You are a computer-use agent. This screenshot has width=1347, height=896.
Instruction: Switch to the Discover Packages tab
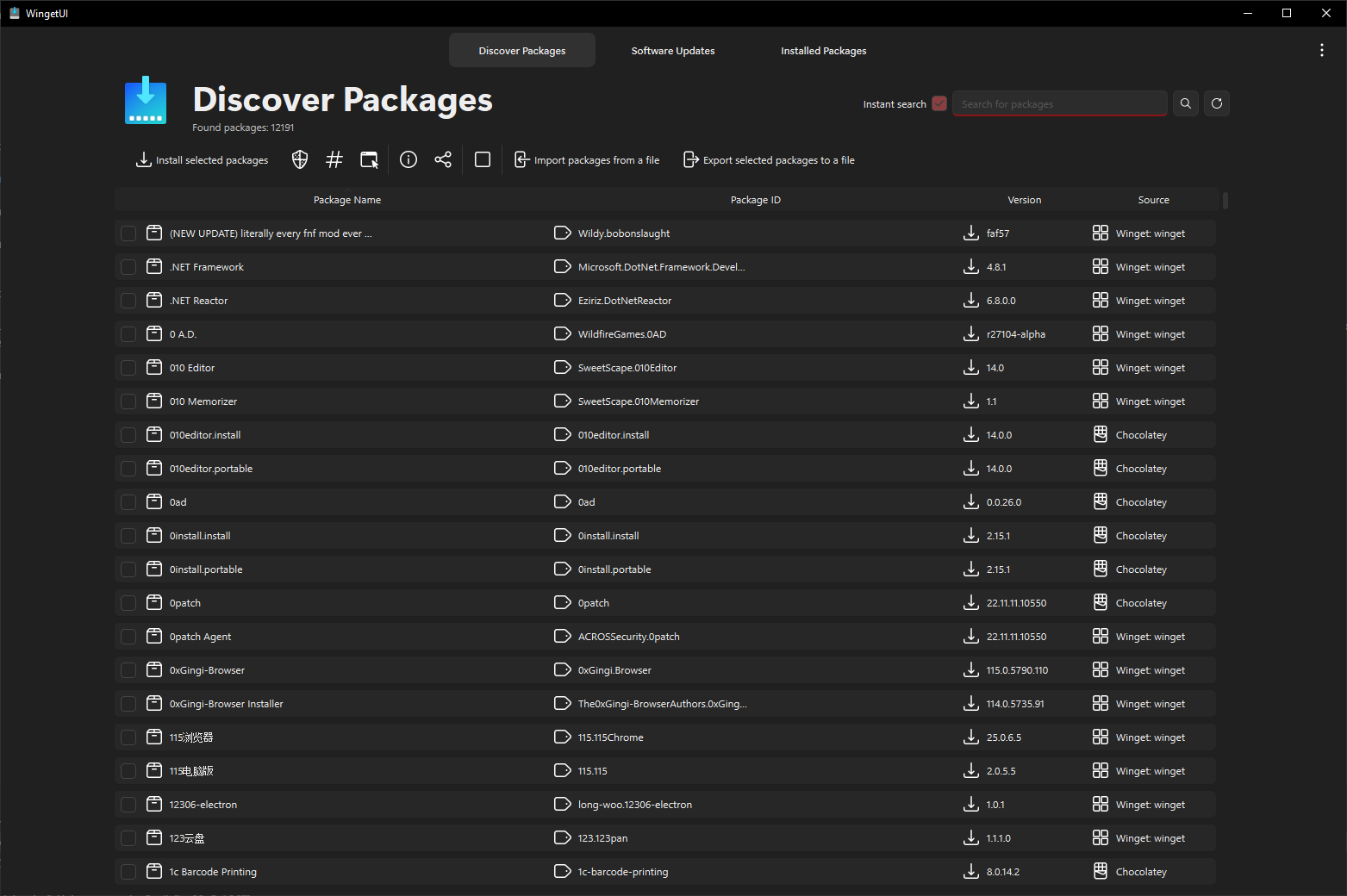click(522, 50)
